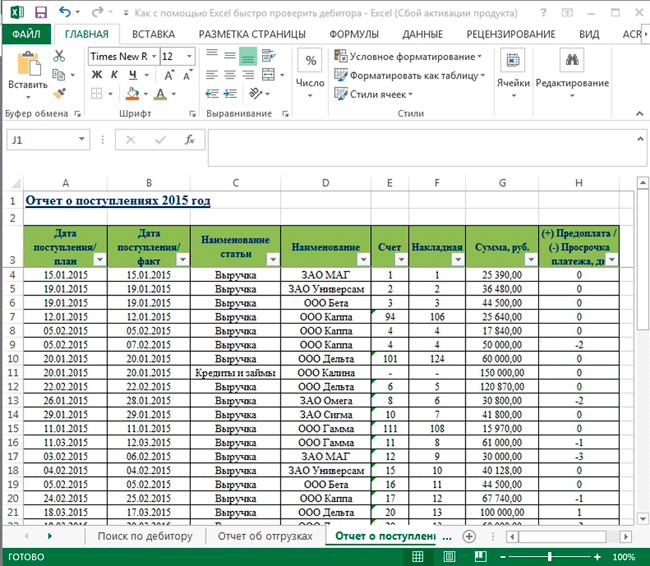Open the Шрифт dialog launcher
This screenshot has width=650, height=566.
pyautogui.click(x=192, y=114)
